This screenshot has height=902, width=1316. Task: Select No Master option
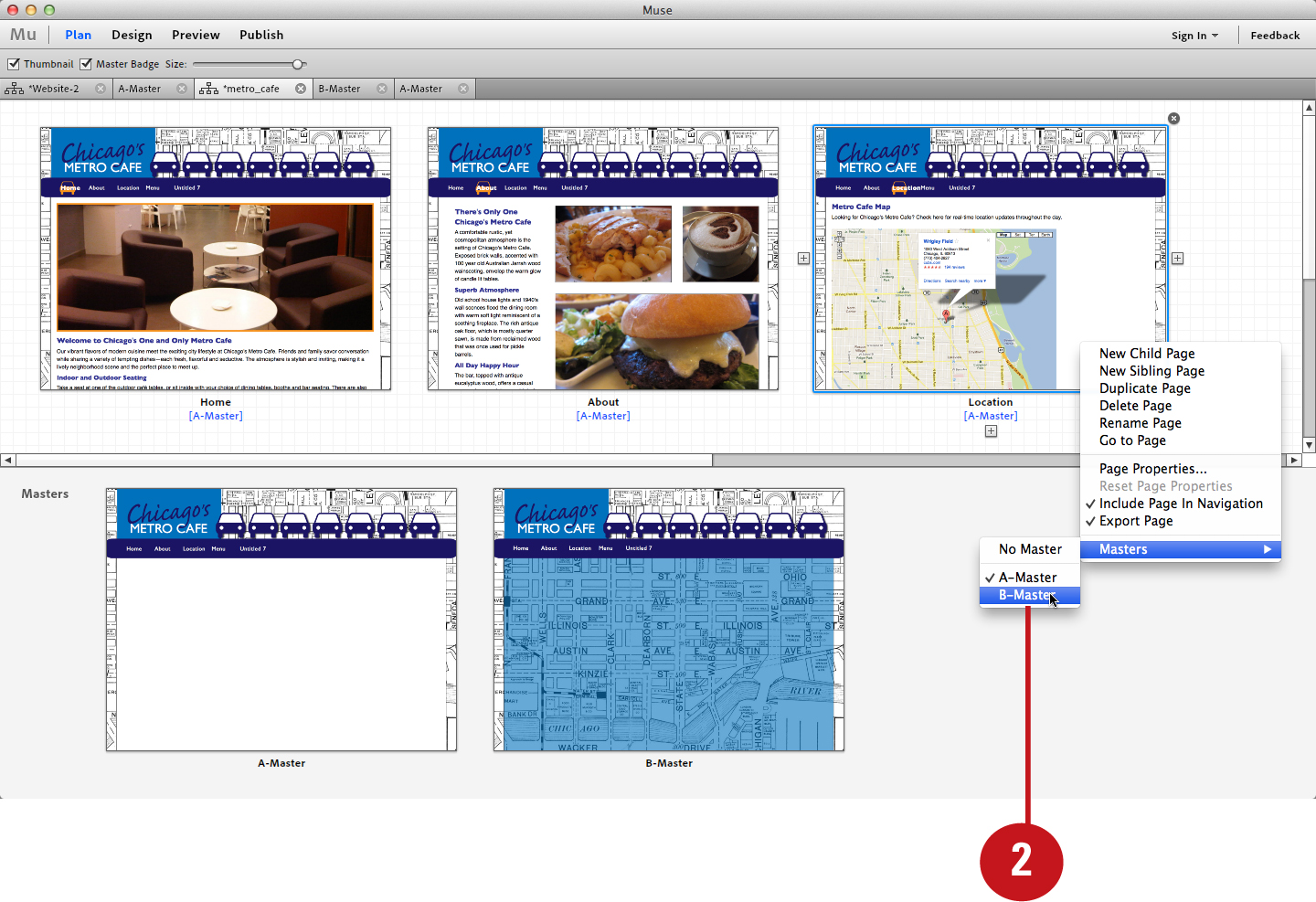click(x=1030, y=549)
